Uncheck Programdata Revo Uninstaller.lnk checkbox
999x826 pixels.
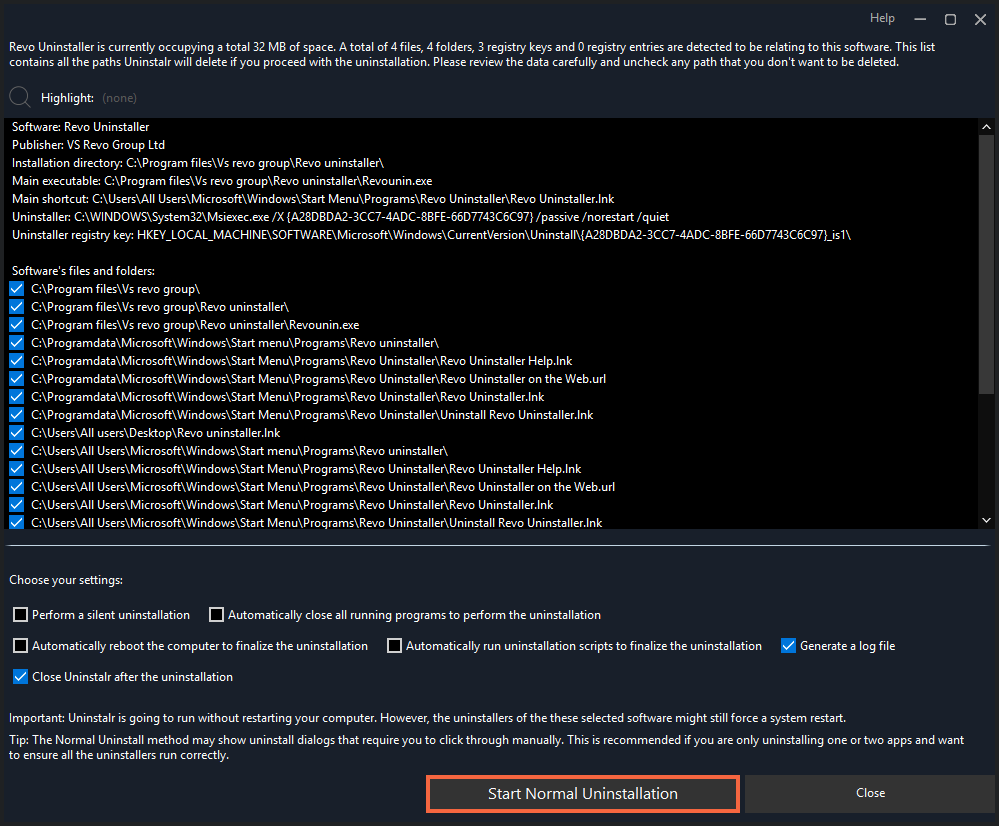point(17,396)
